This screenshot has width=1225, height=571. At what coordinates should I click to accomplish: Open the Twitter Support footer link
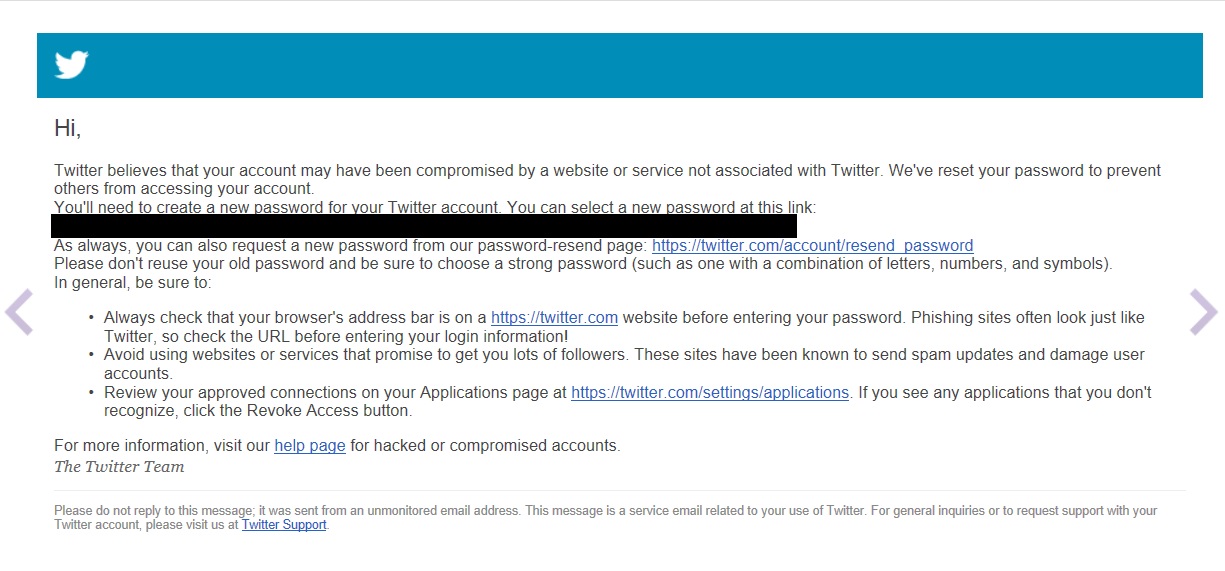coord(284,525)
